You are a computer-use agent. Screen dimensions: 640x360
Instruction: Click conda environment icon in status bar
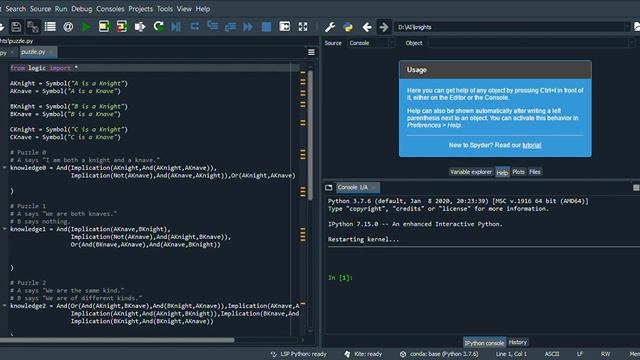403,354
